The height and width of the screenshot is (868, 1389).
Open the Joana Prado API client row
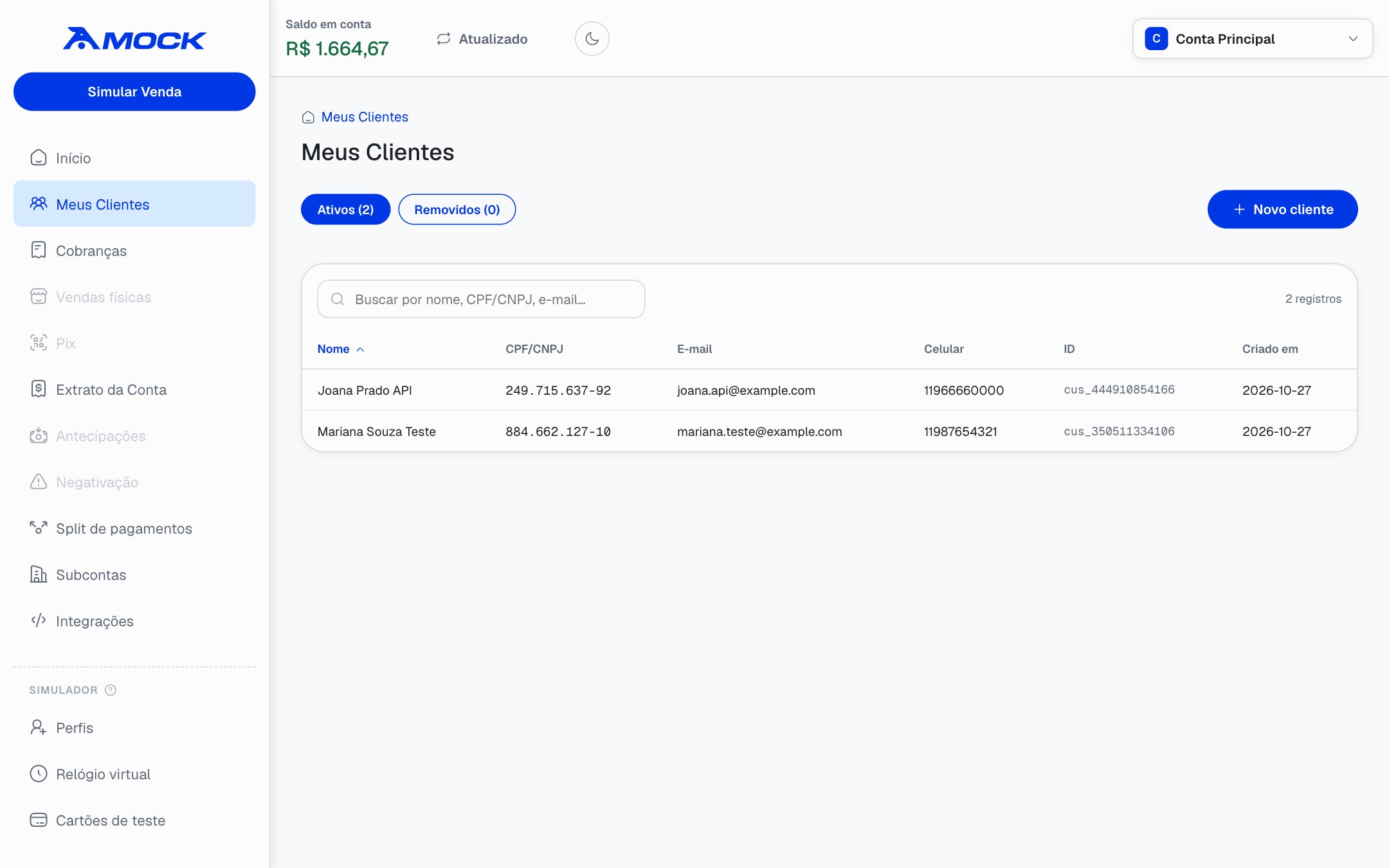click(830, 390)
